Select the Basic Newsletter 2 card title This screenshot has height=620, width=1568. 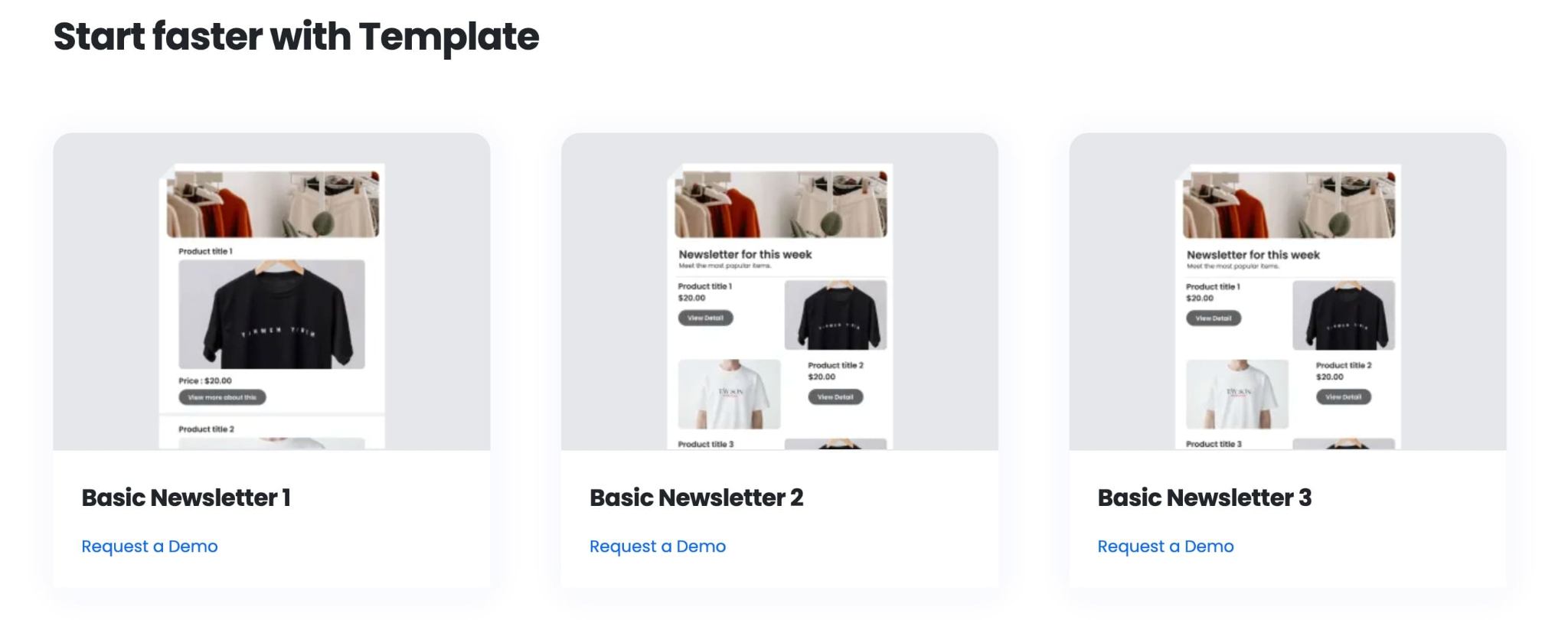click(x=696, y=498)
